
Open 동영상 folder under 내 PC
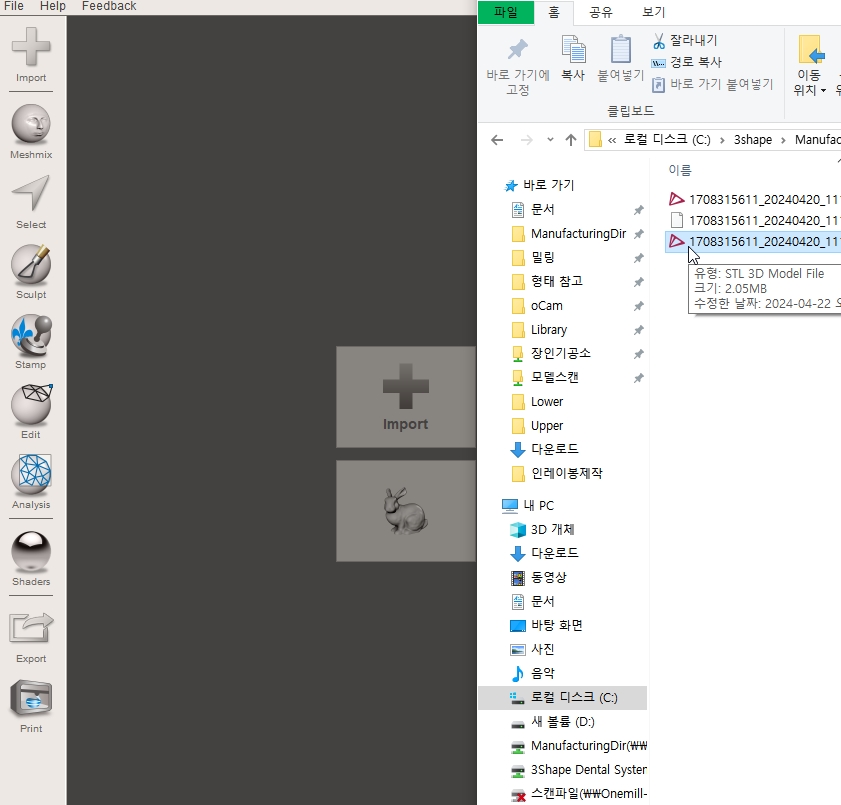(x=538, y=578)
